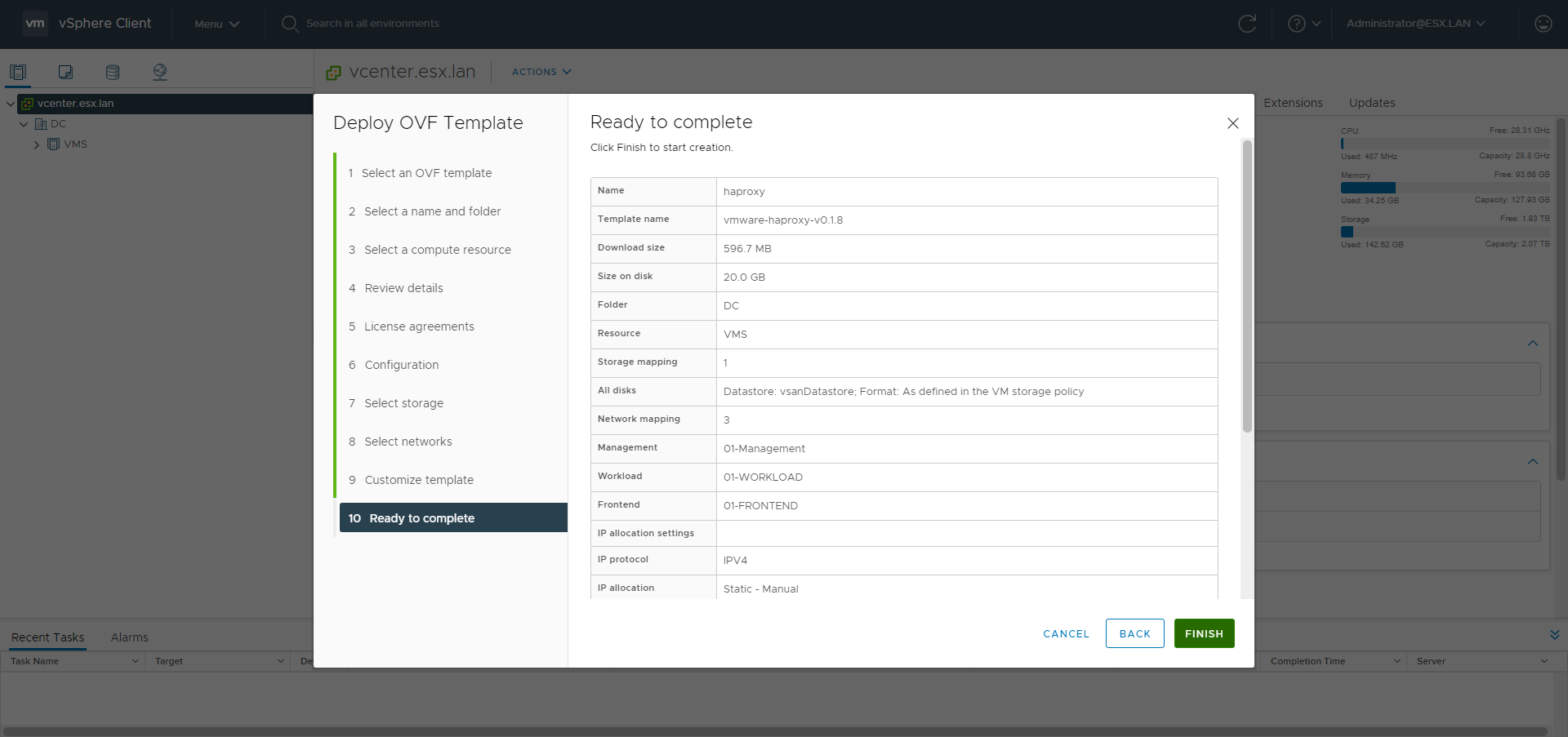Go Back to the previous wizard step
1568x737 pixels.
[1134, 633]
